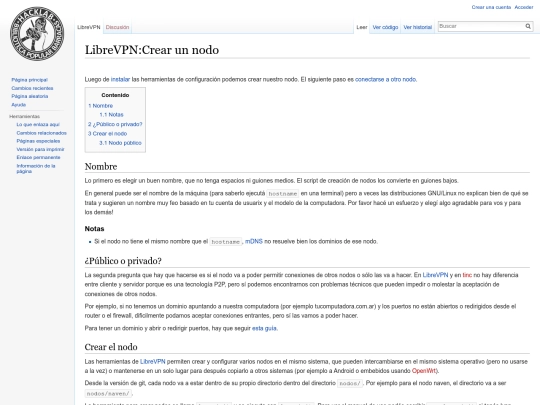Open the Ayuda sidebar link

(19, 105)
